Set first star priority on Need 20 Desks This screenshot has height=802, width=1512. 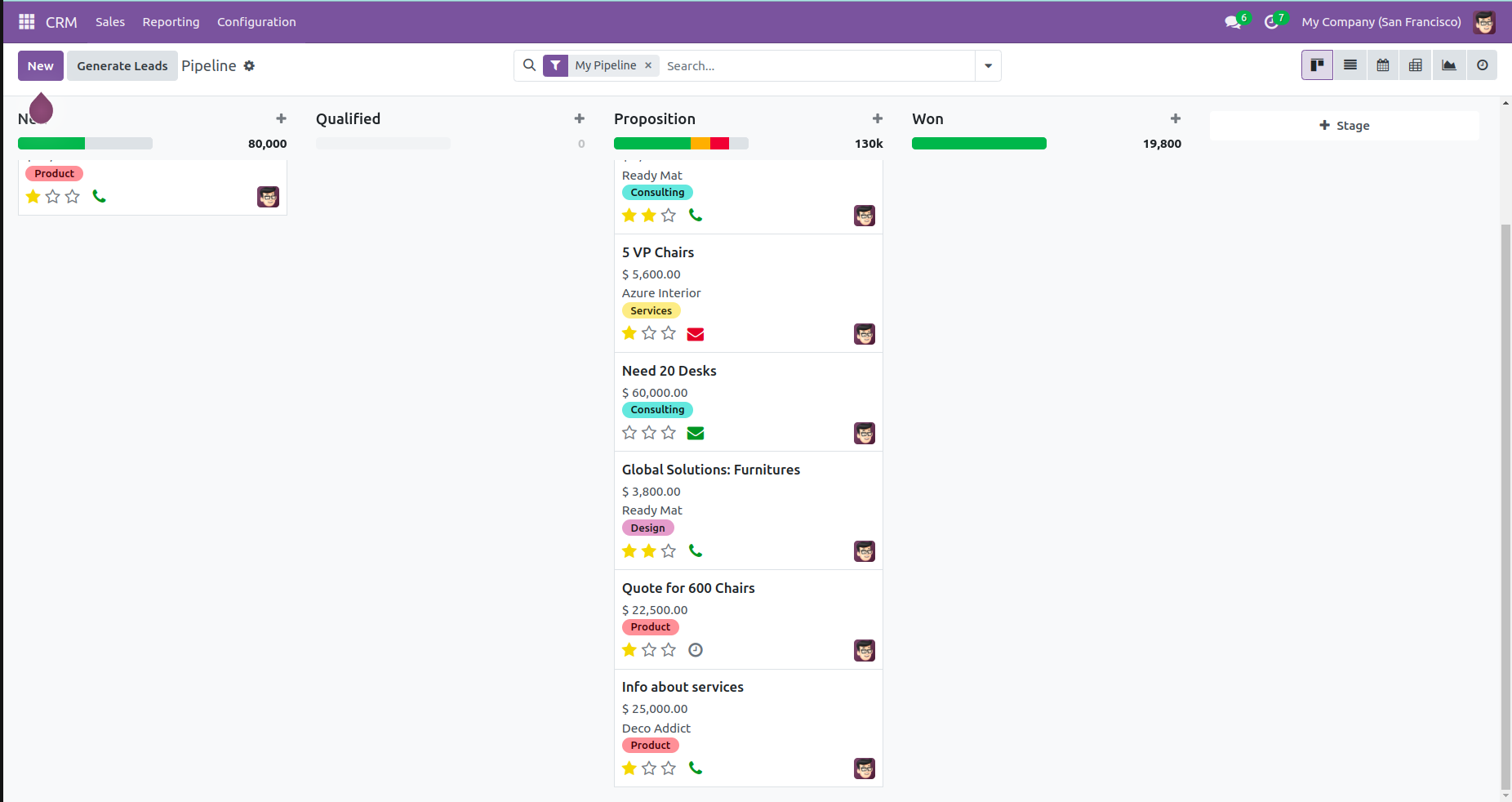click(x=629, y=432)
